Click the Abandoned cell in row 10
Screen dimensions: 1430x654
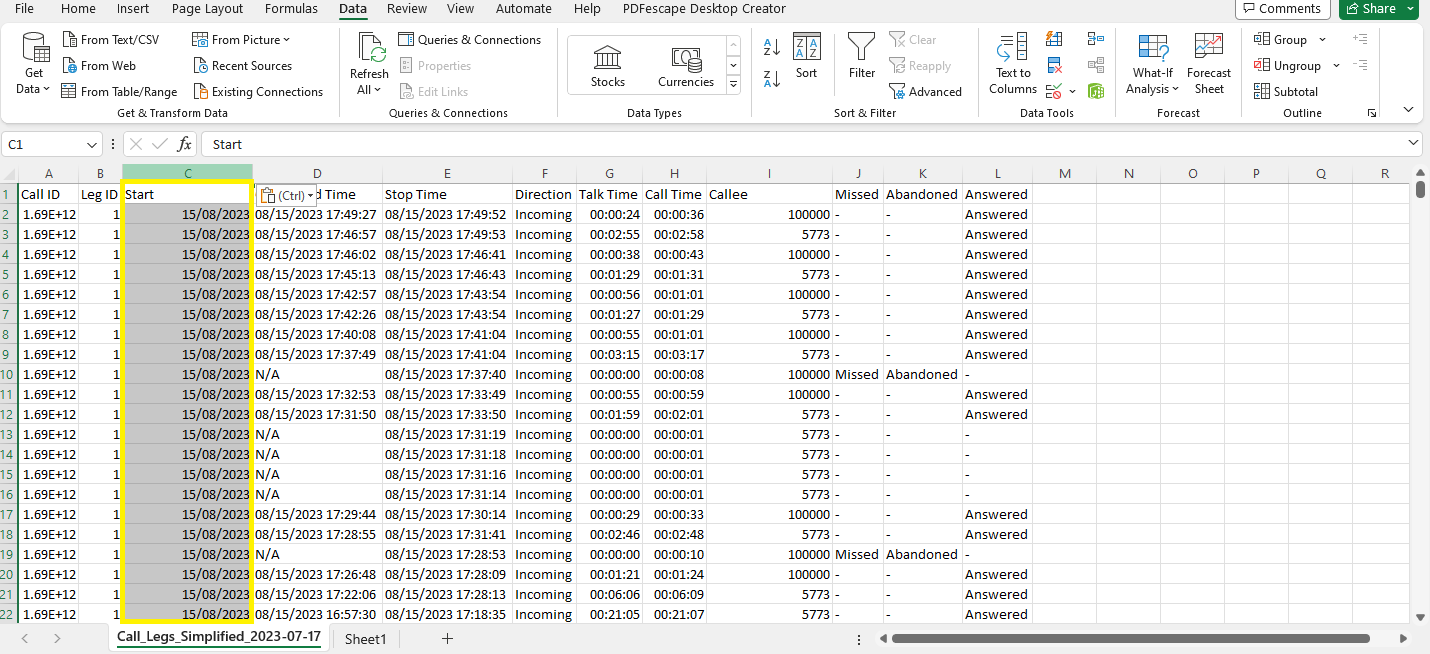point(923,374)
